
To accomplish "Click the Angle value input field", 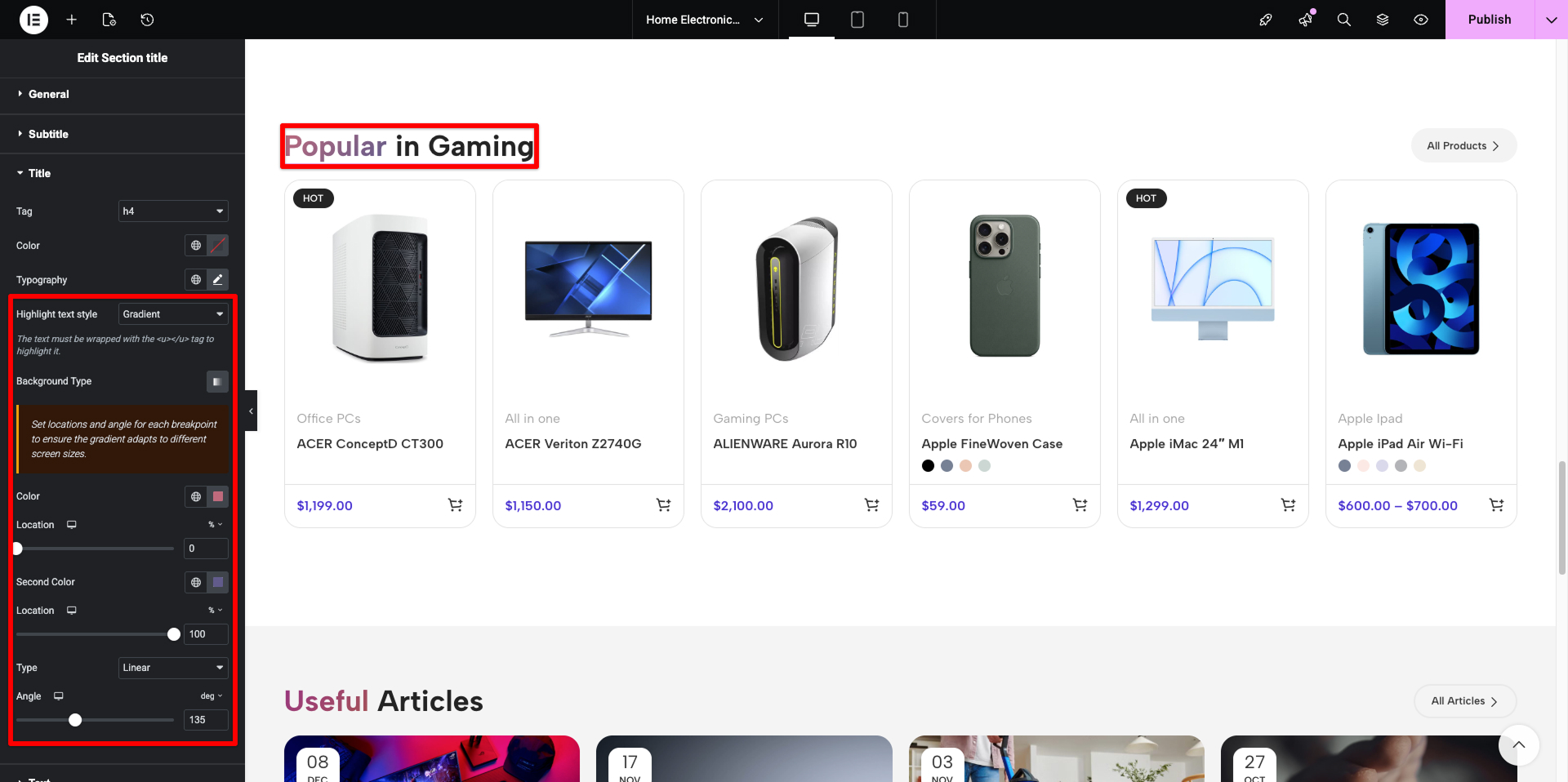I will [206, 720].
